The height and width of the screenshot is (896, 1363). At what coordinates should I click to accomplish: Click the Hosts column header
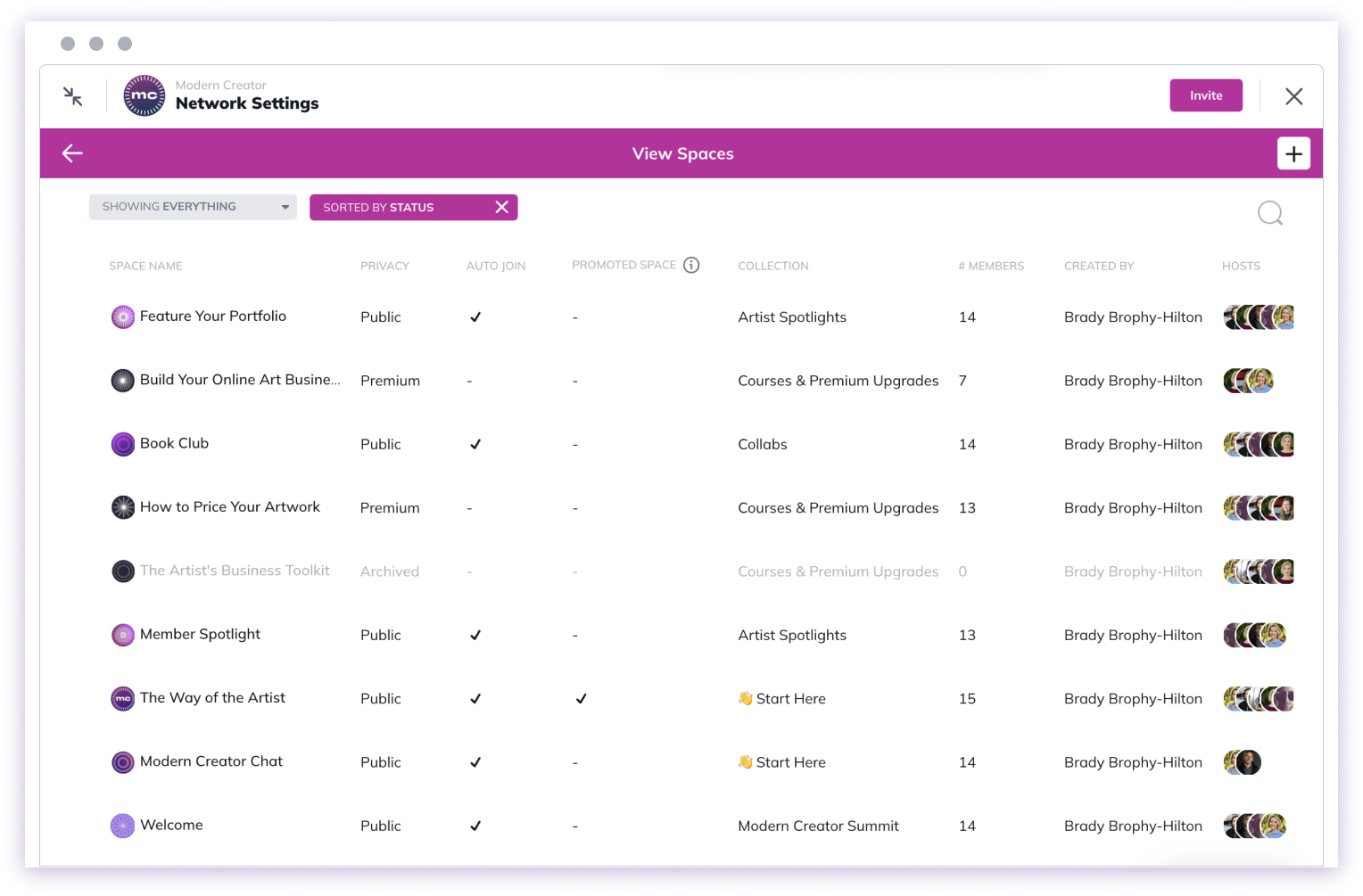pos(1241,266)
